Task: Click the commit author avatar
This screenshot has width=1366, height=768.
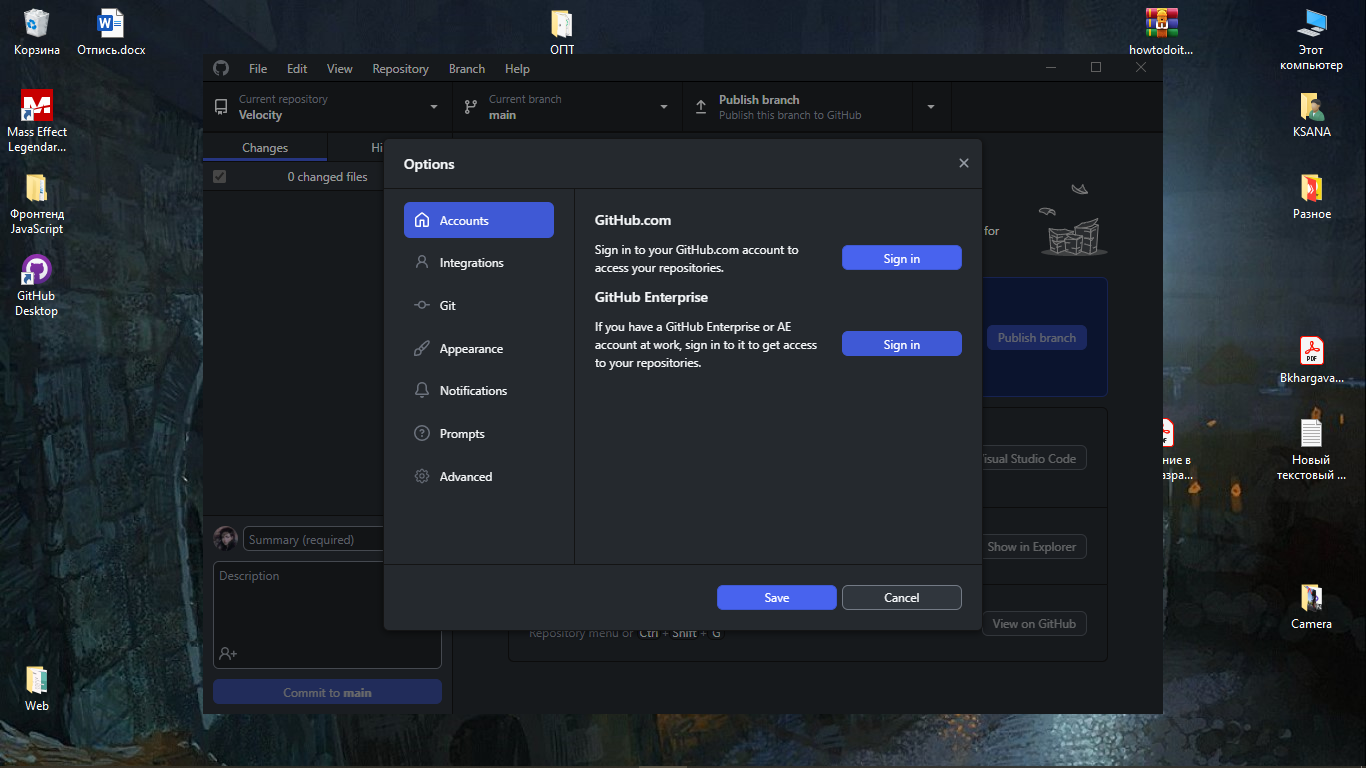Action: [x=225, y=539]
